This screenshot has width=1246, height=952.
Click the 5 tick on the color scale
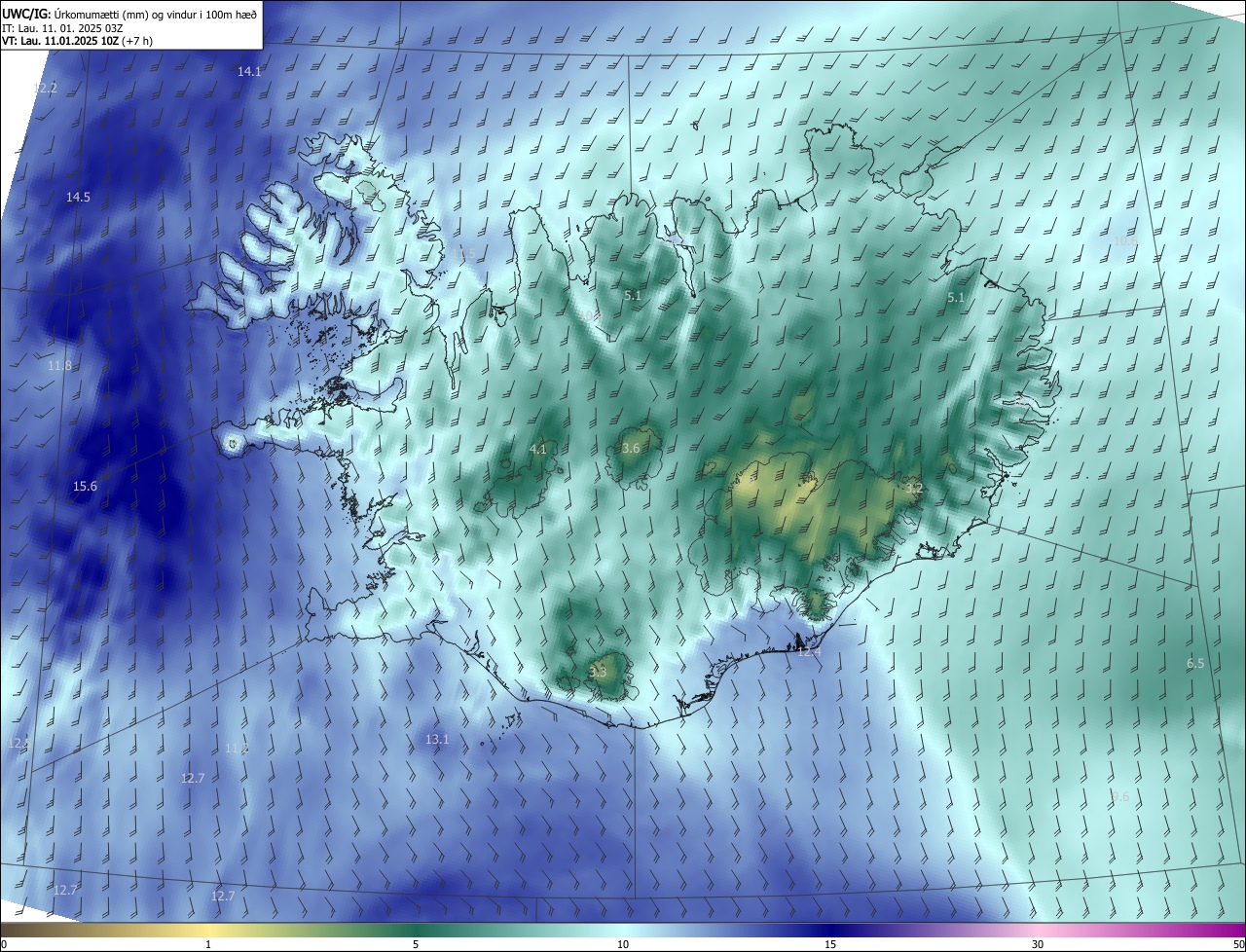coord(416,944)
